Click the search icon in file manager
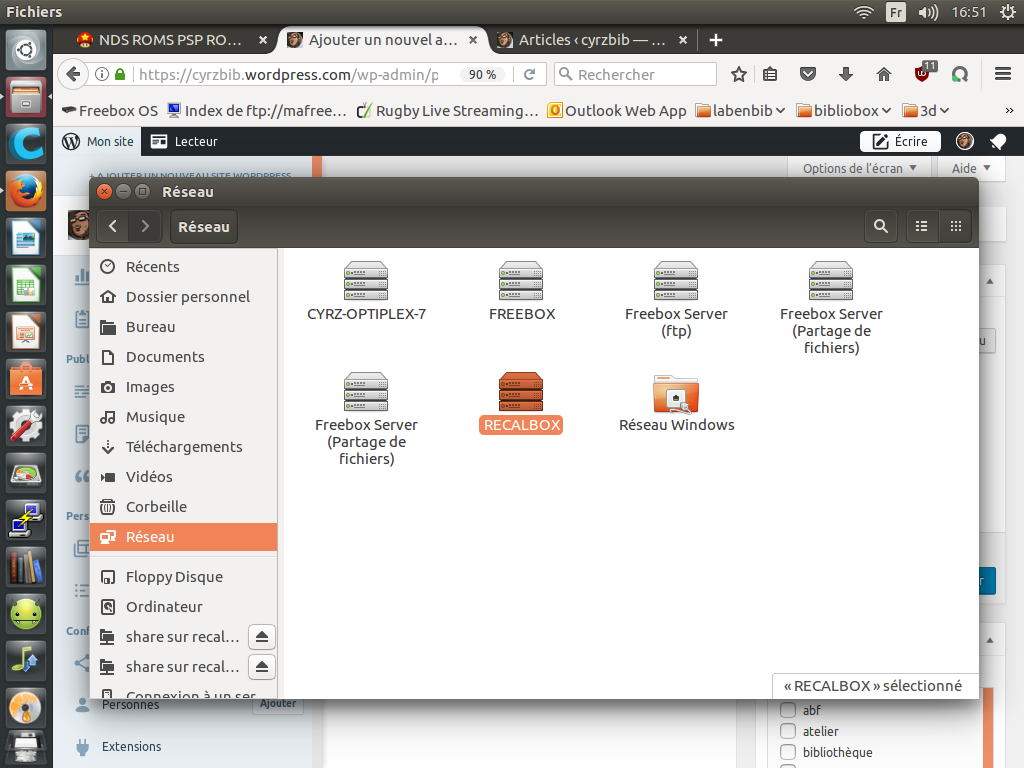The height and width of the screenshot is (768, 1024). [x=880, y=227]
